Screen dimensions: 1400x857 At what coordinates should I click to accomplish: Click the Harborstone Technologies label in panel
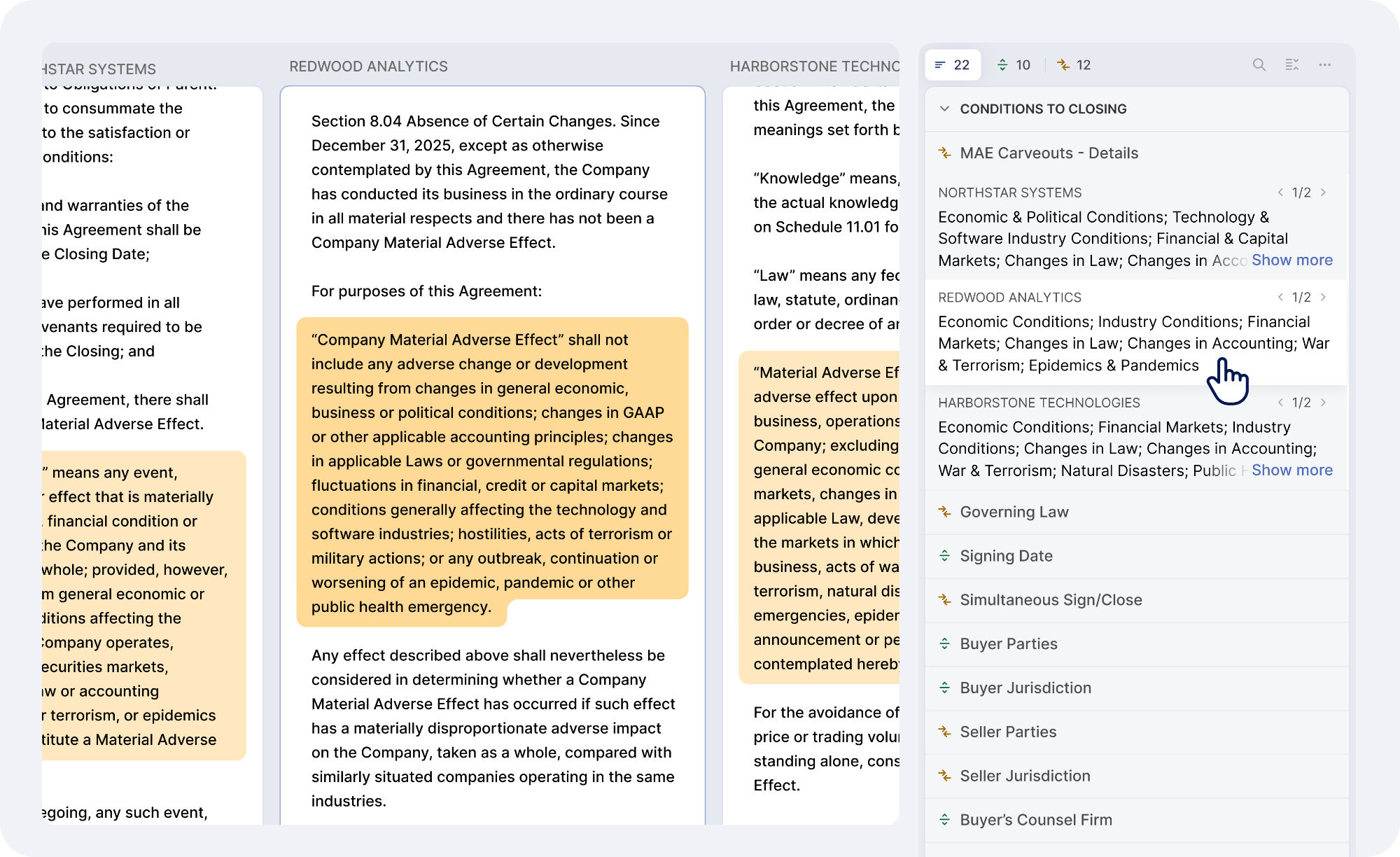(1039, 403)
